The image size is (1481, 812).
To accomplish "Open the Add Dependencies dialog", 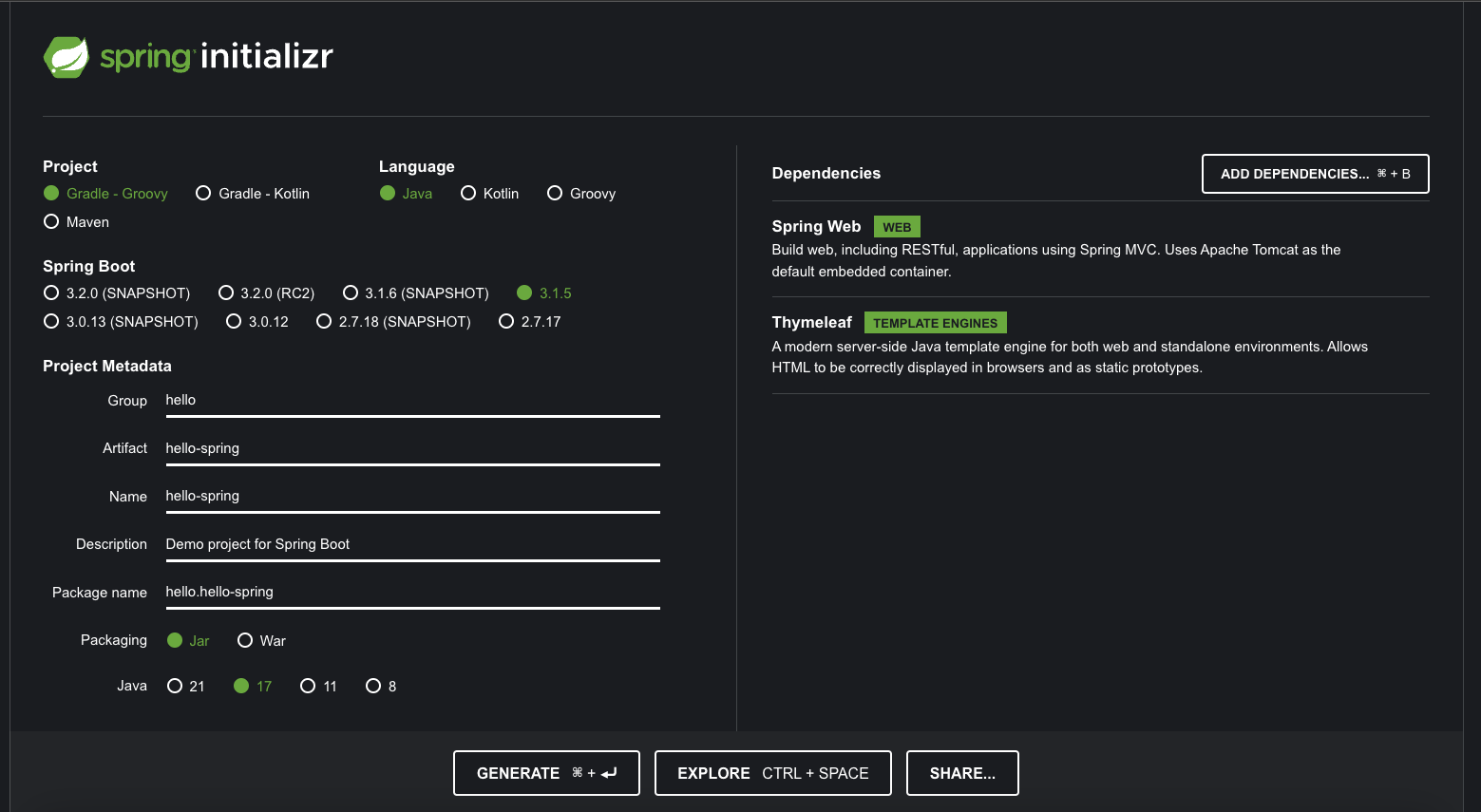I will point(1316,174).
